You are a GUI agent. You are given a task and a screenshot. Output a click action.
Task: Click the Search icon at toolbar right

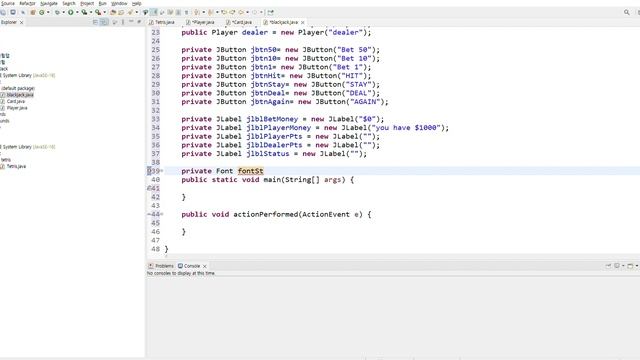(x=627, y=12)
